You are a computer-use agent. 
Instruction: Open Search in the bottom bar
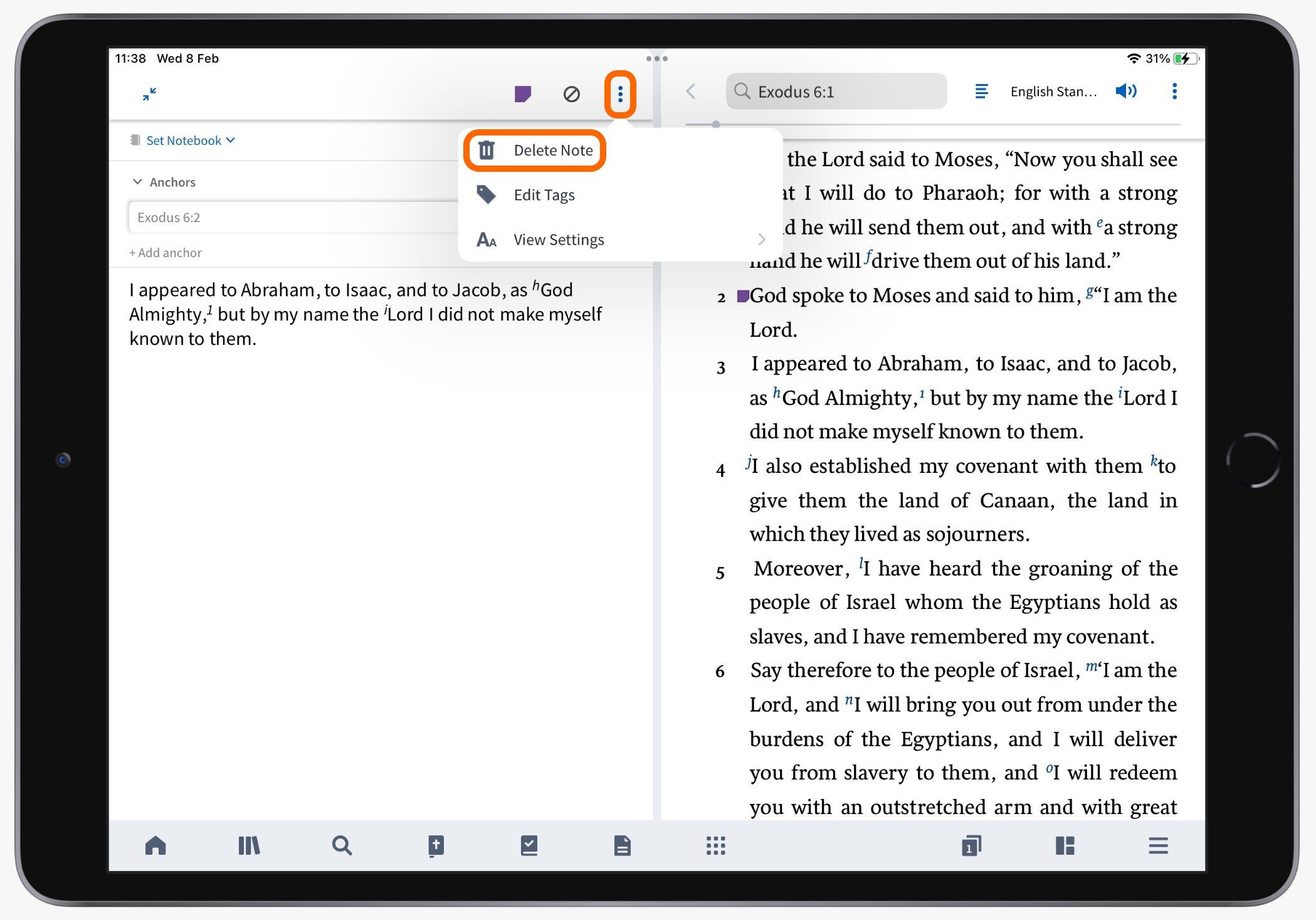coord(342,845)
